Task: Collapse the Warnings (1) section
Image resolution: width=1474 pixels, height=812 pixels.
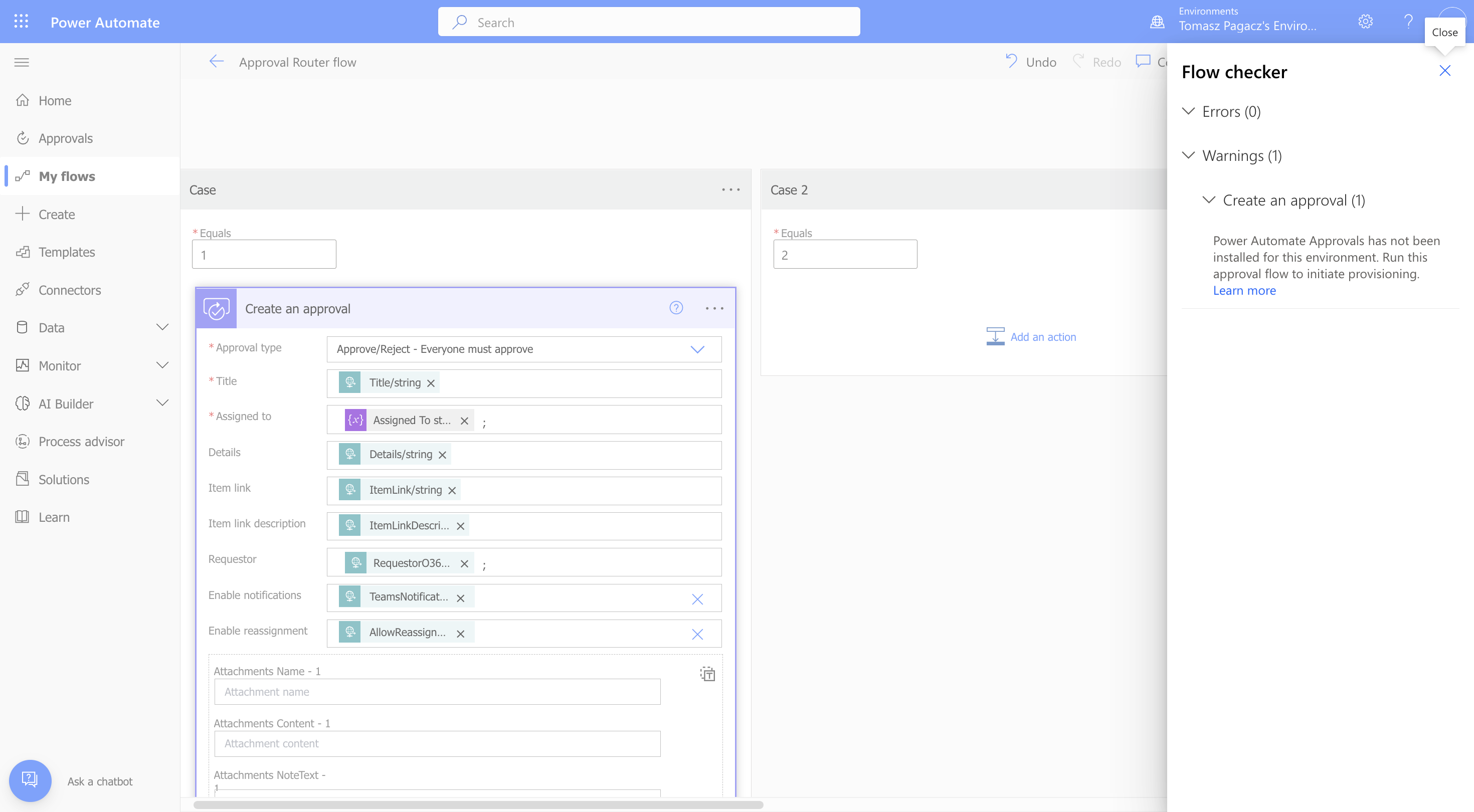Action: [1188, 155]
